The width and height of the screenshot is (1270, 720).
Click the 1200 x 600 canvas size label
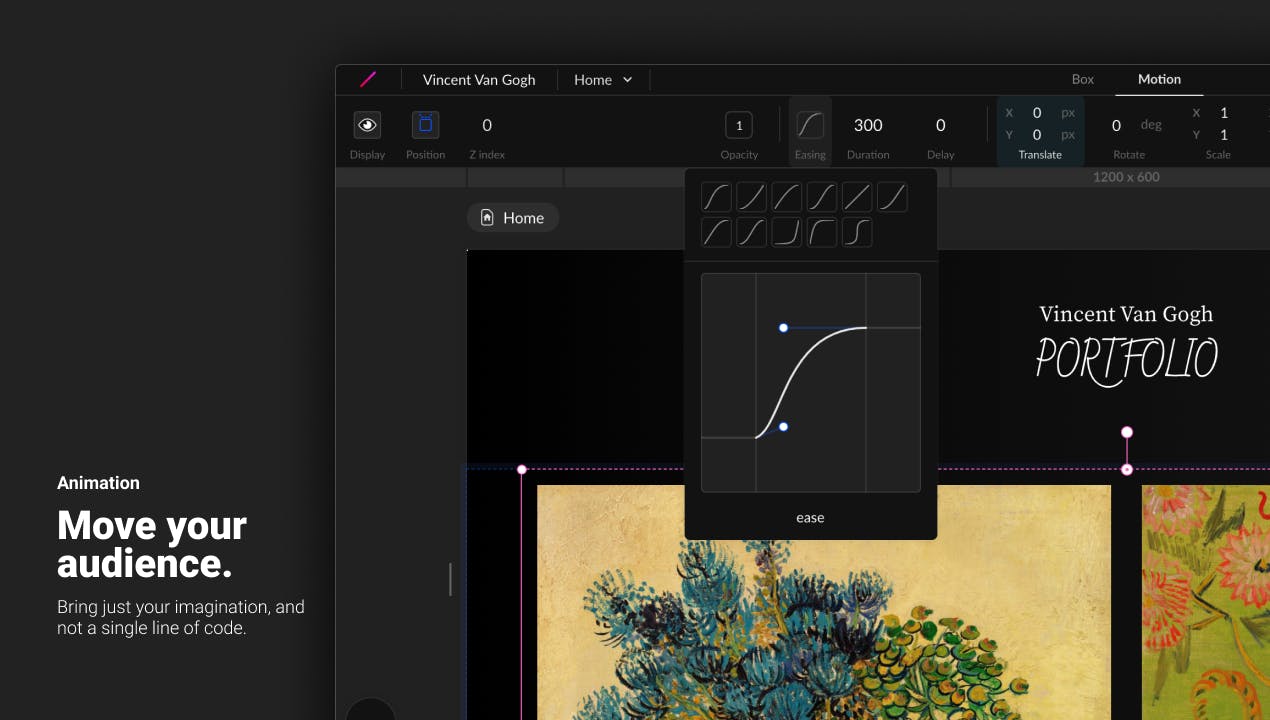(1125, 177)
